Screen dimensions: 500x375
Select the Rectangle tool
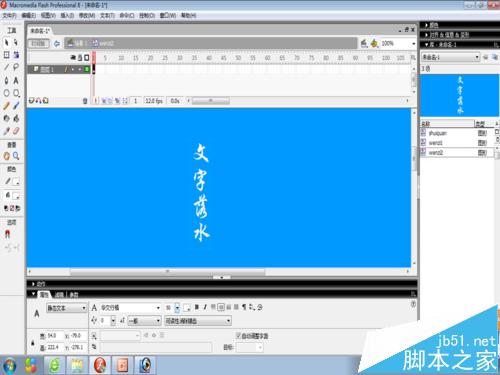pyautogui.click(x=16, y=93)
